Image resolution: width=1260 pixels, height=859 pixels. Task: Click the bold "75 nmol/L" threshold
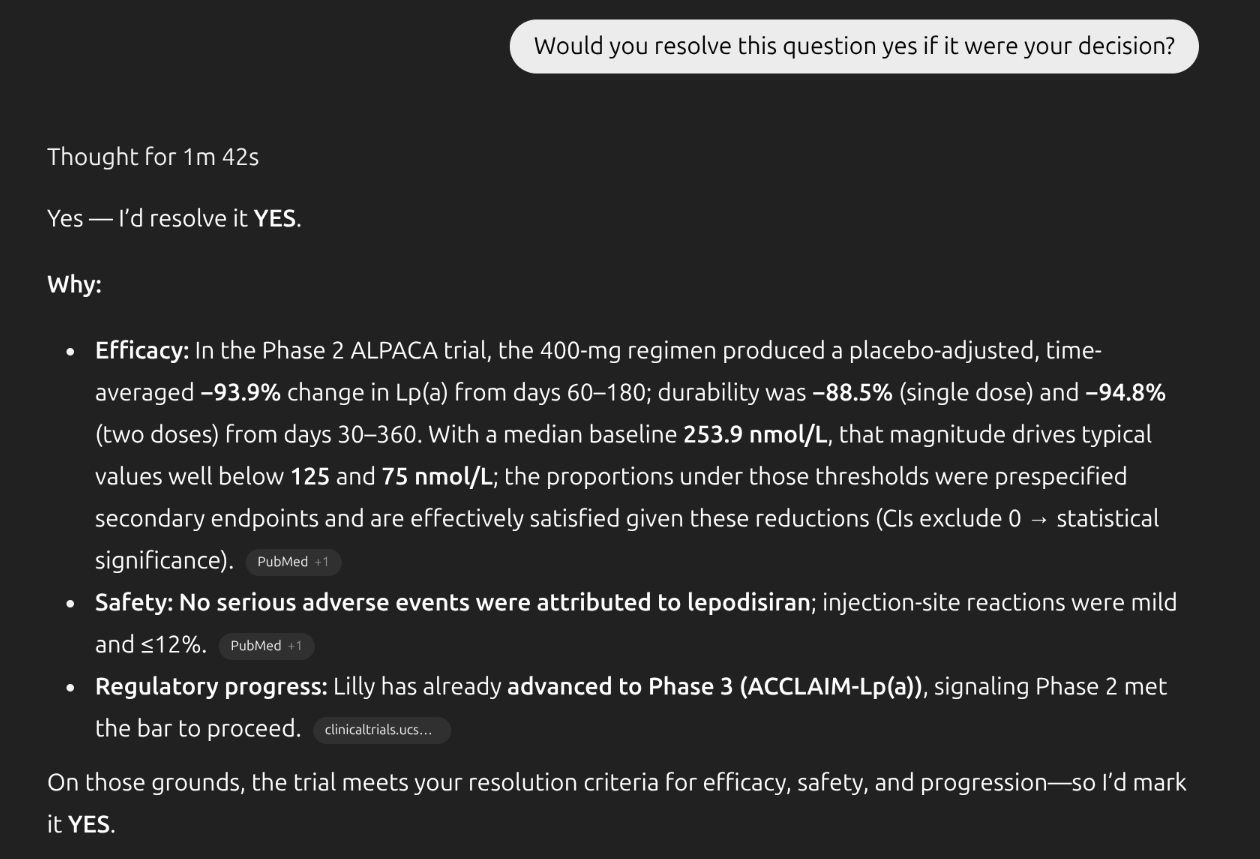click(438, 477)
